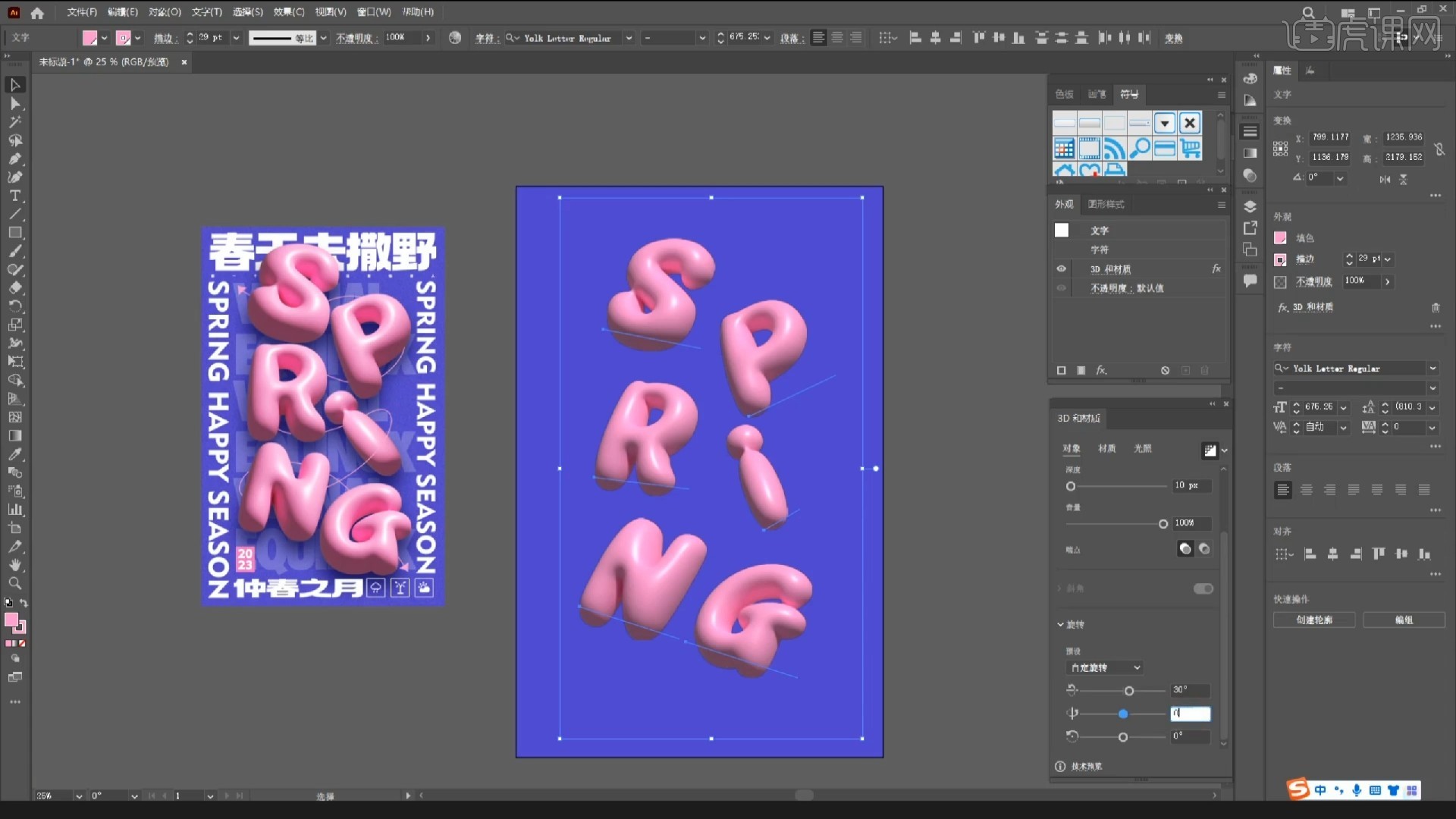Viewport: 1456px width, 819px height.
Task: Select the Scale tool
Action: 14,325
